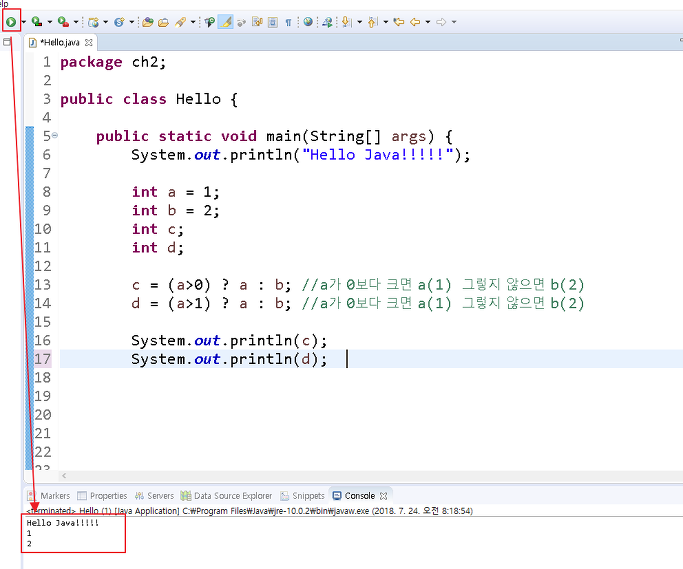Screen dimensions: 683x569
Task: Open dropdown next to servlet icon
Action: pyautogui.click(x=131, y=22)
